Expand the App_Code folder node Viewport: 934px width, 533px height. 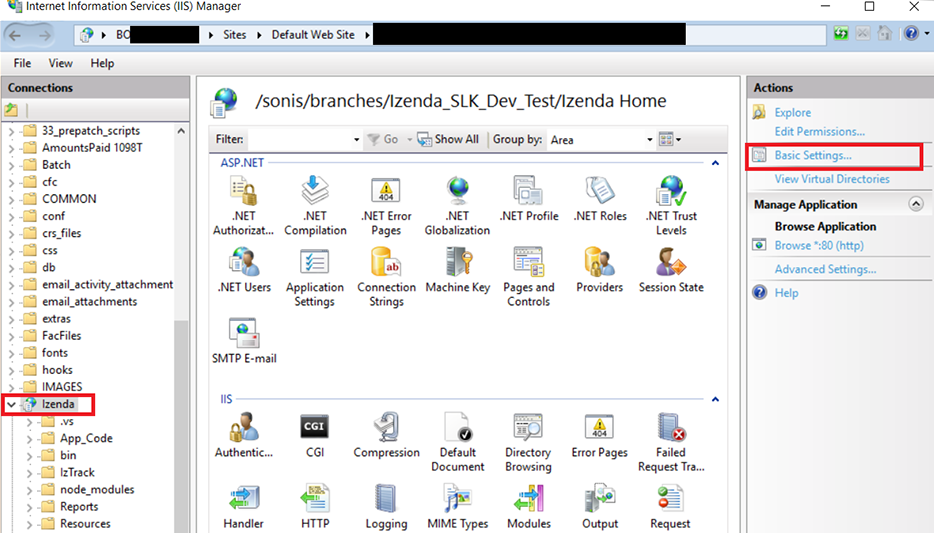click(29, 439)
